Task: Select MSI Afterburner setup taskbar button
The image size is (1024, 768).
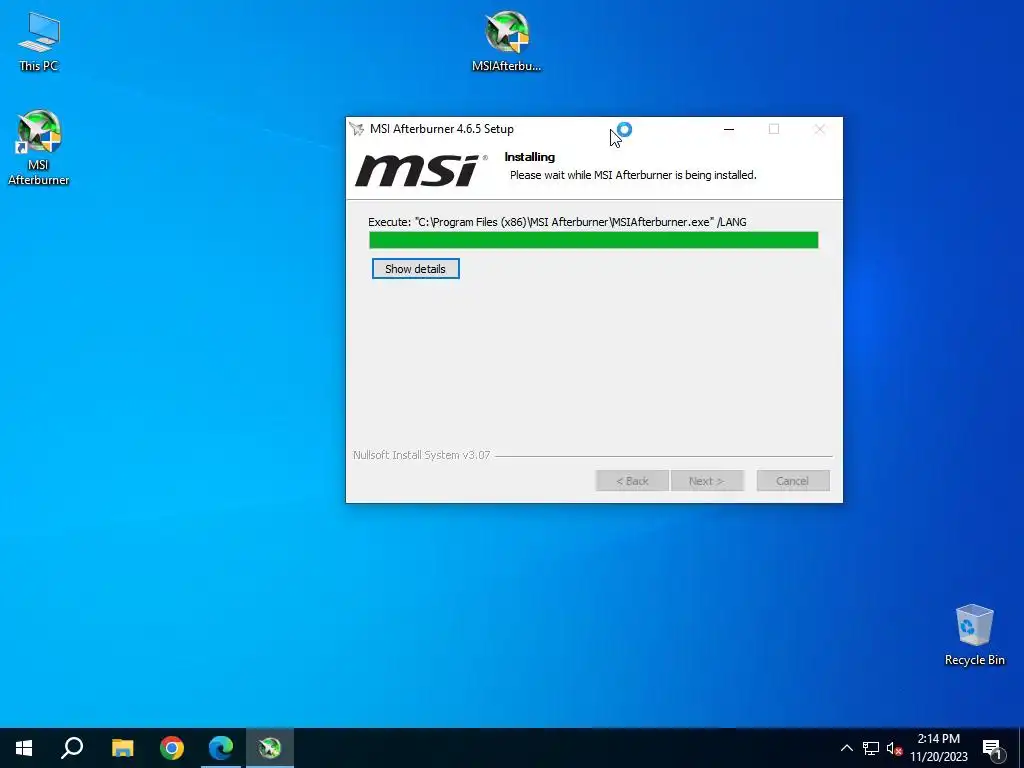Action: 270,748
